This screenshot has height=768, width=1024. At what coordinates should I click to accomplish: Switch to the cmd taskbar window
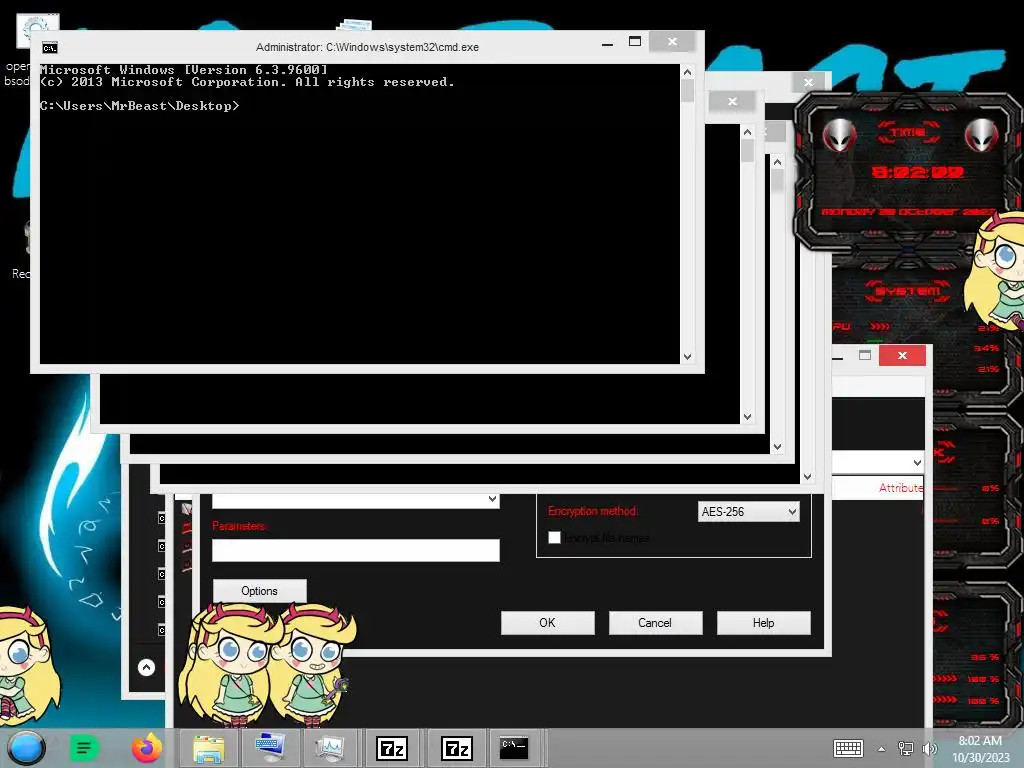pos(515,748)
